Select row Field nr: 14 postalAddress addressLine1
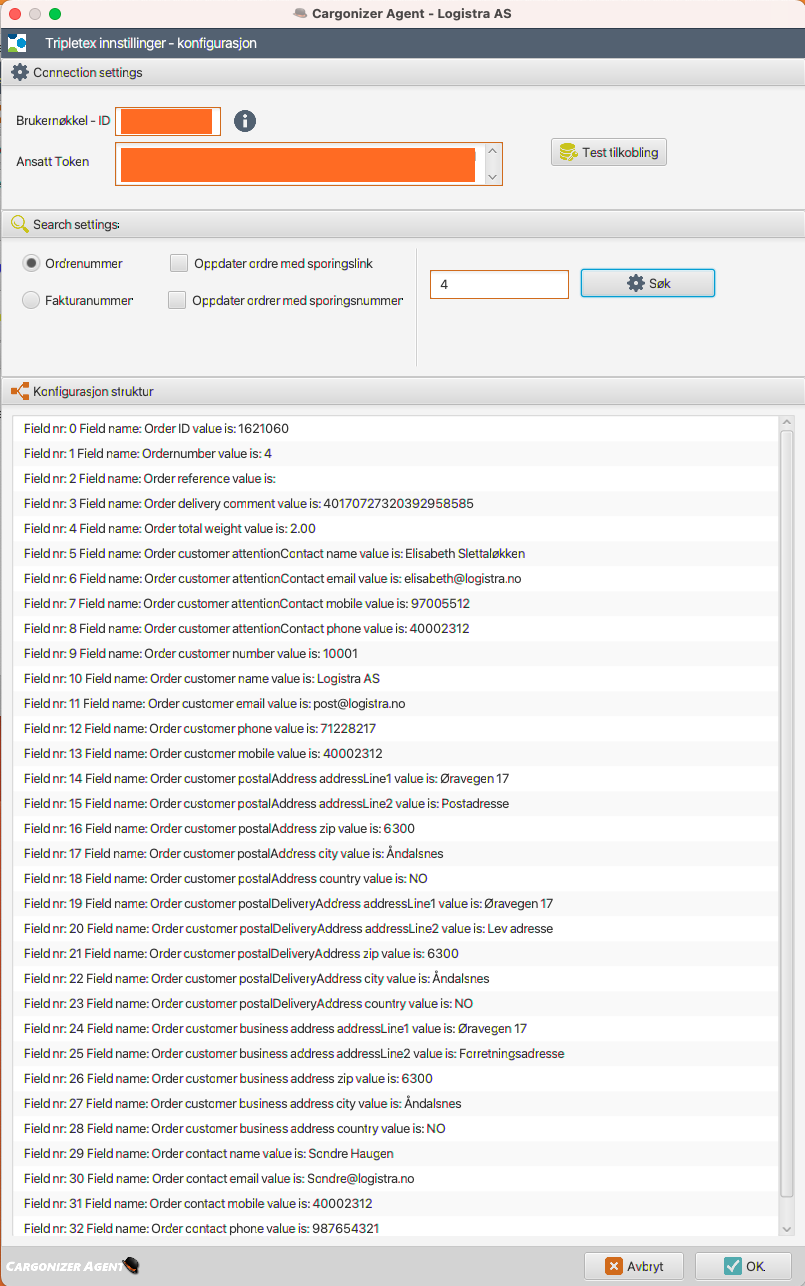Image resolution: width=805 pixels, height=1286 pixels. [396, 778]
